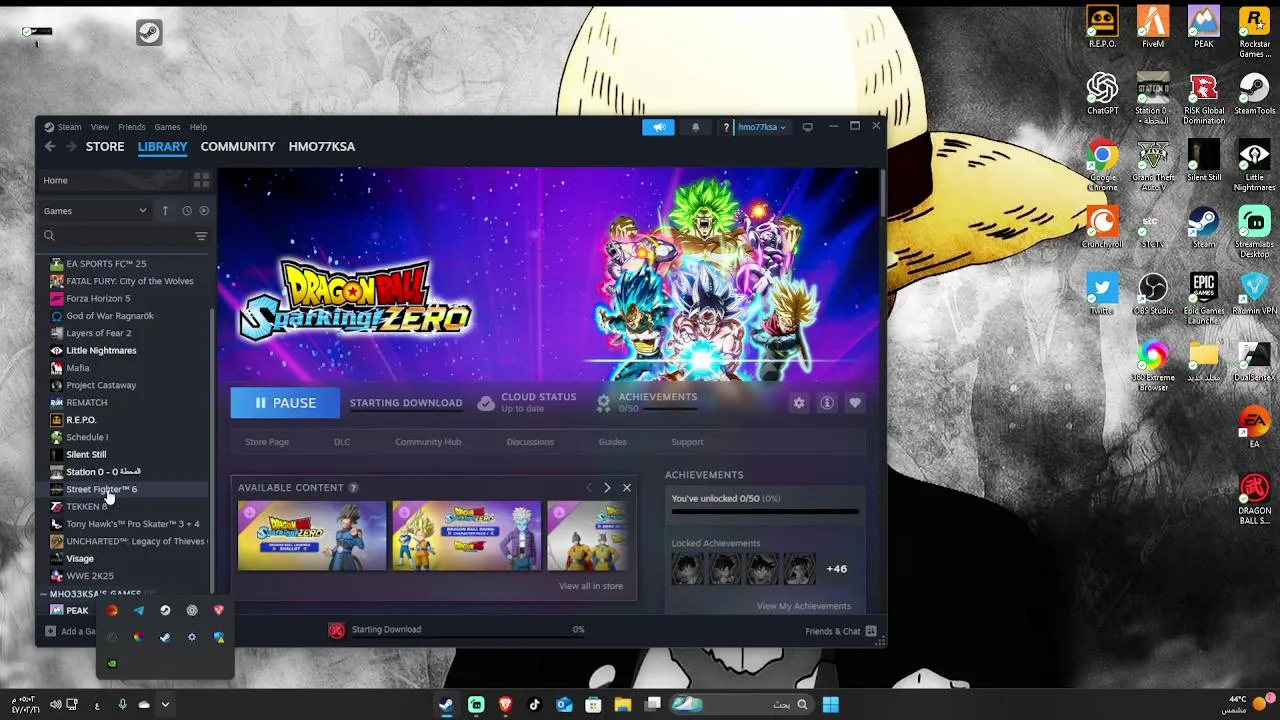
Task: Open the Guides link
Action: (x=612, y=442)
